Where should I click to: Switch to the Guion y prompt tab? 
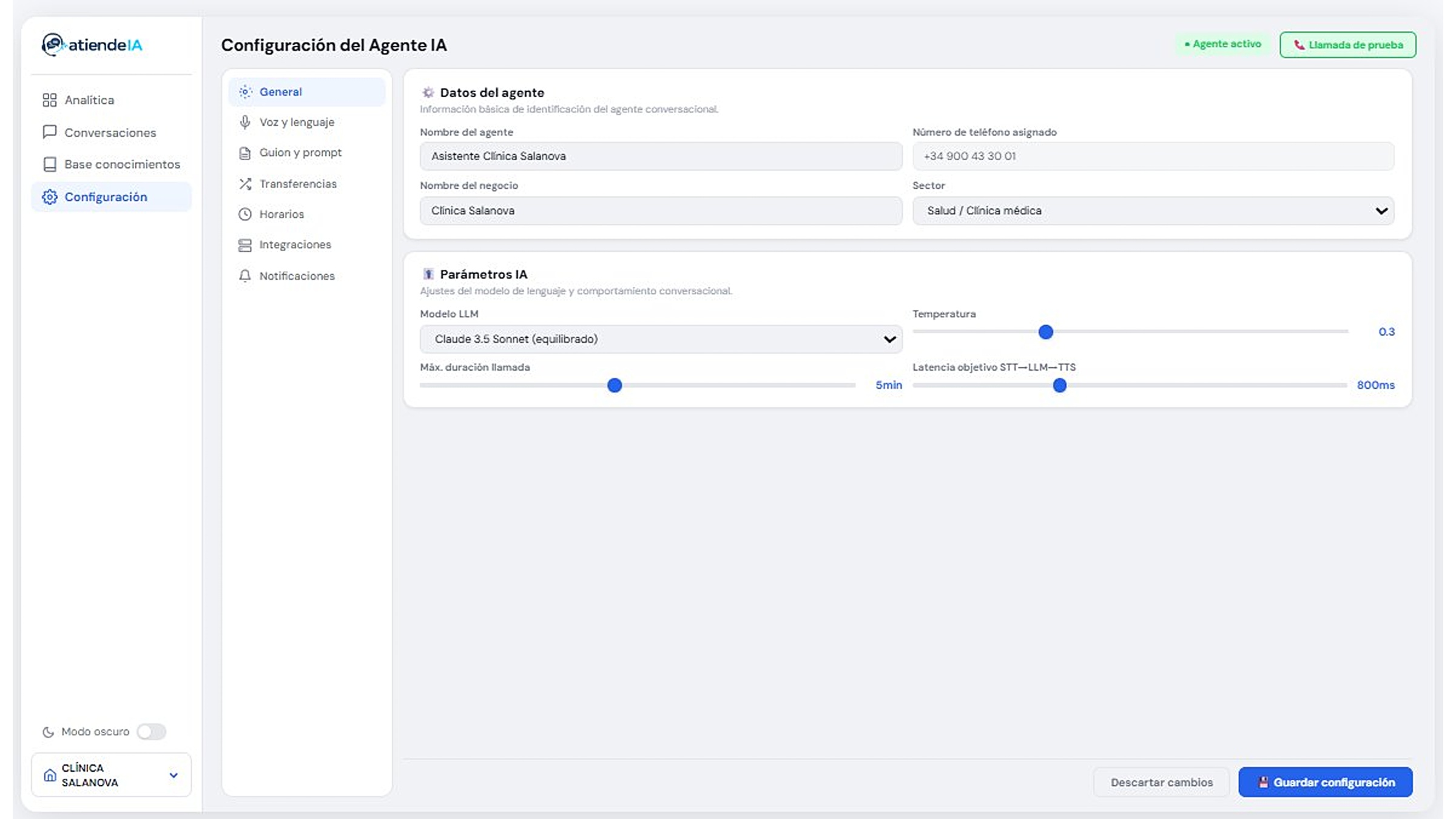300,153
